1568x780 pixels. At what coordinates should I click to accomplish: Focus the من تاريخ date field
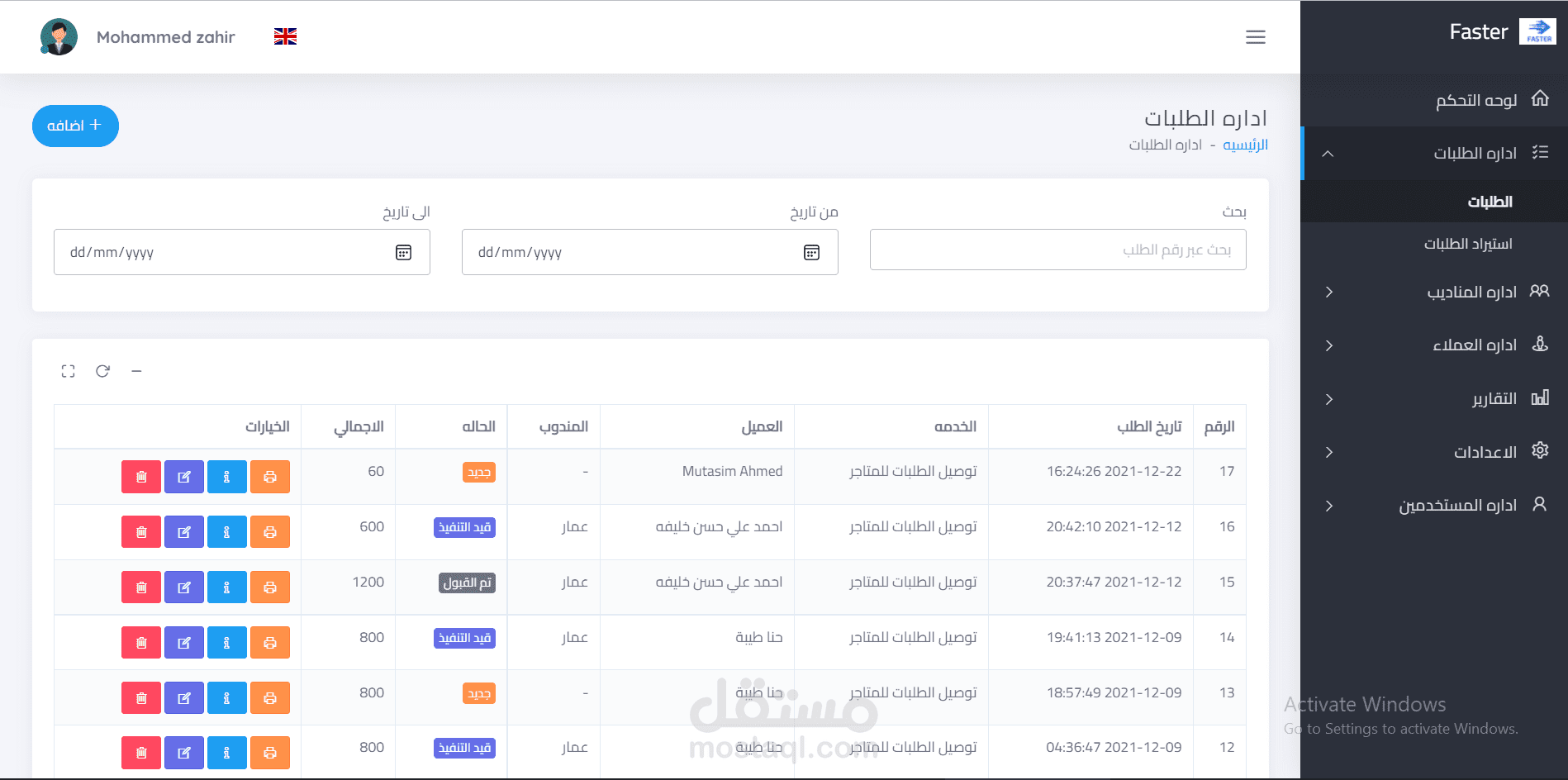tap(649, 252)
